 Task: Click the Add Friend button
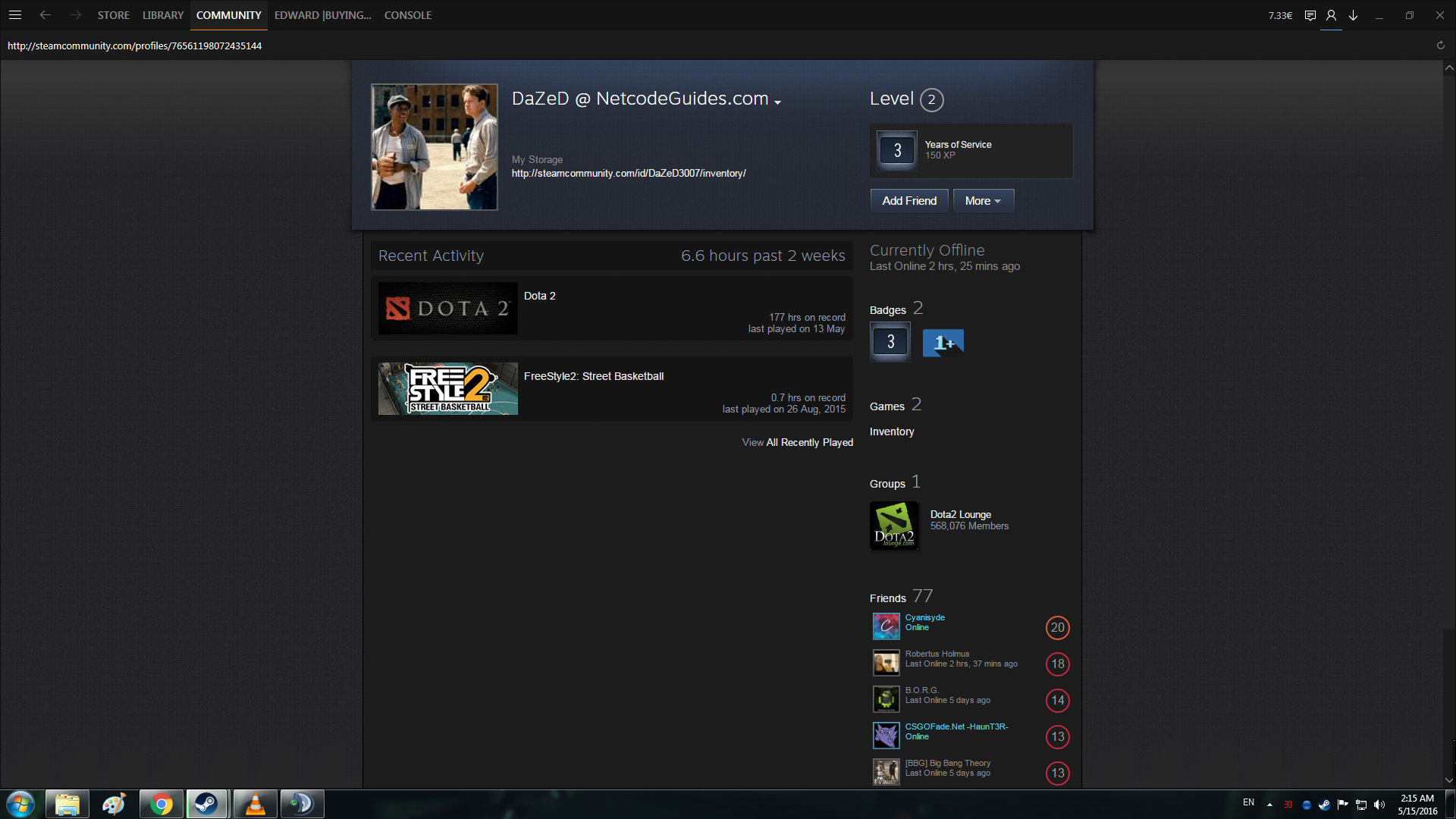tap(909, 201)
